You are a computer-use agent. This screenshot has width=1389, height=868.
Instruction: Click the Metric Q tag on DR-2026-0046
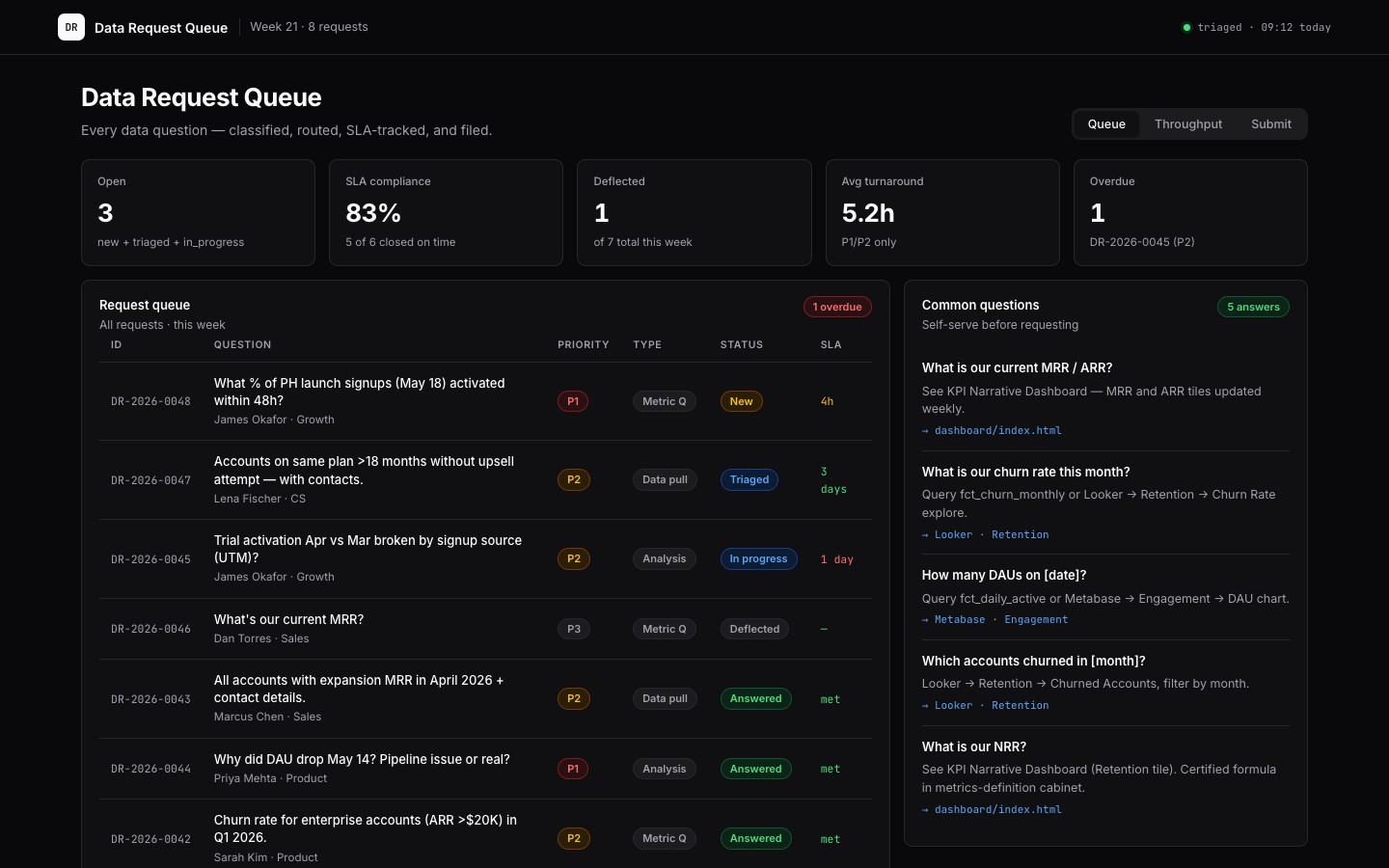pyautogui.click(x=665, y=629)
